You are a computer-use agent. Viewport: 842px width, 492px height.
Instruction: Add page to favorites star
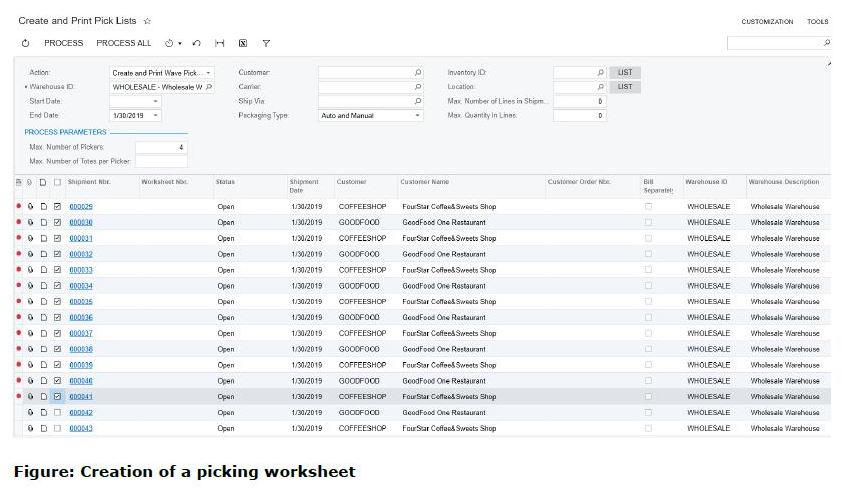(147, 21)
